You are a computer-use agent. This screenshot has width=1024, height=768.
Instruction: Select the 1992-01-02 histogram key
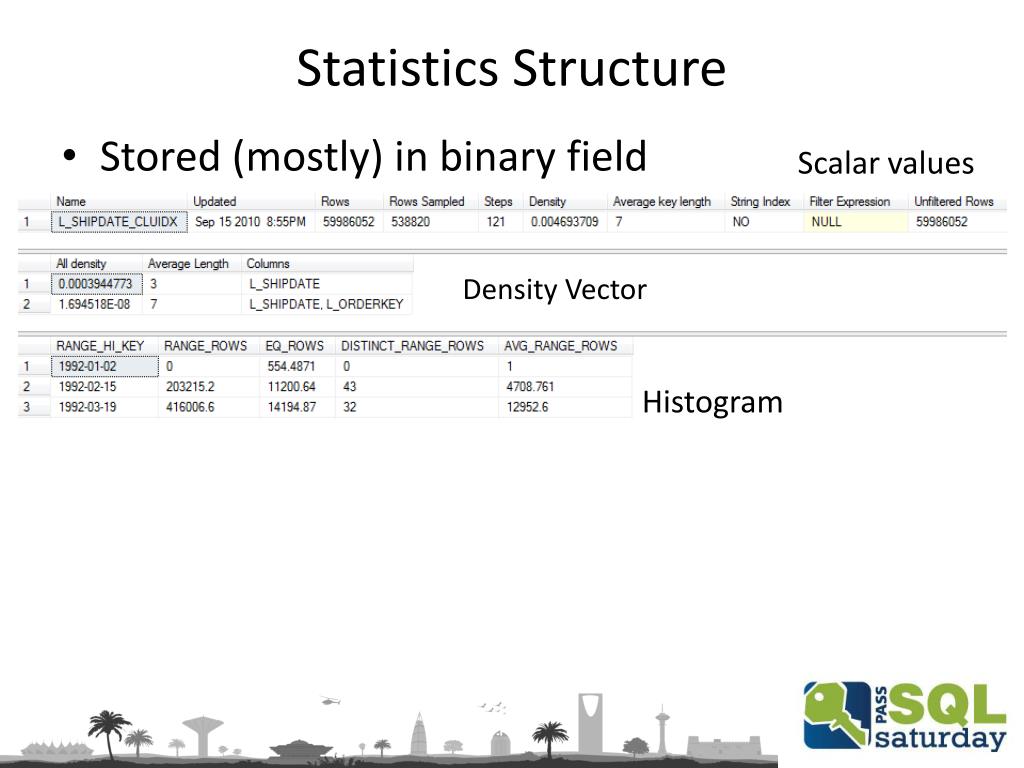coord(104,366)
